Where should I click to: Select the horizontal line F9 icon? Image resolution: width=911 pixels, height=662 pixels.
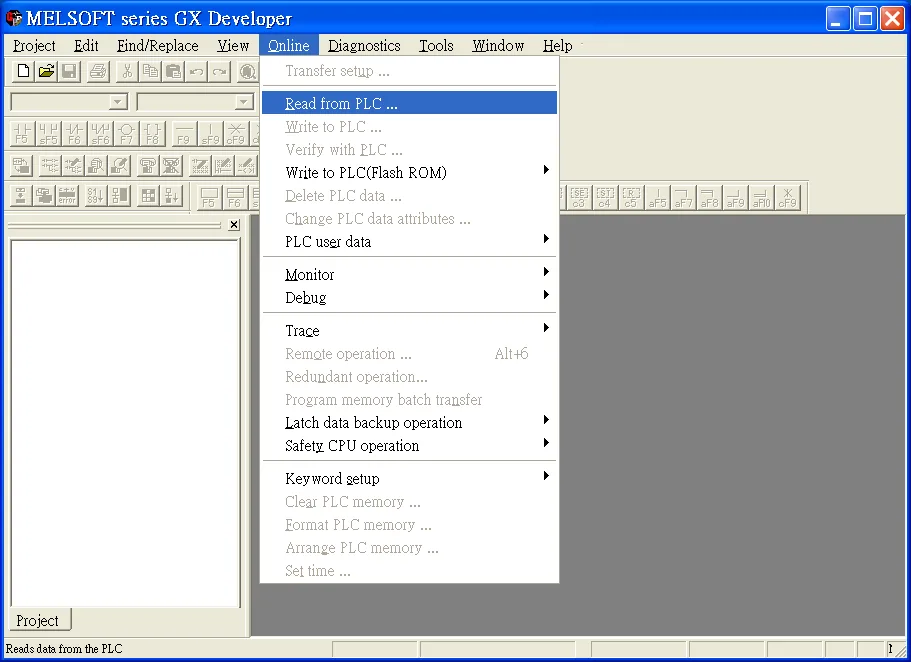pyautogui.click(x=184, y=134)
